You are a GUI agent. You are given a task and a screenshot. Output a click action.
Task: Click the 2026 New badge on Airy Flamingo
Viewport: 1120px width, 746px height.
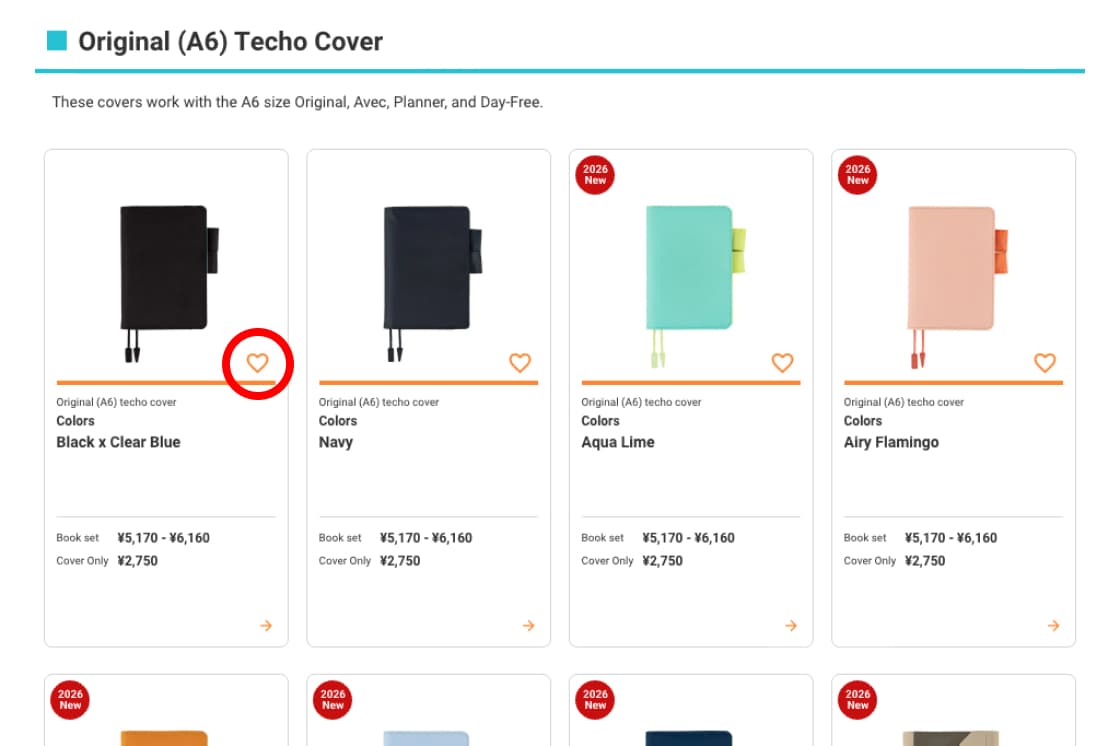pos(858,175)
